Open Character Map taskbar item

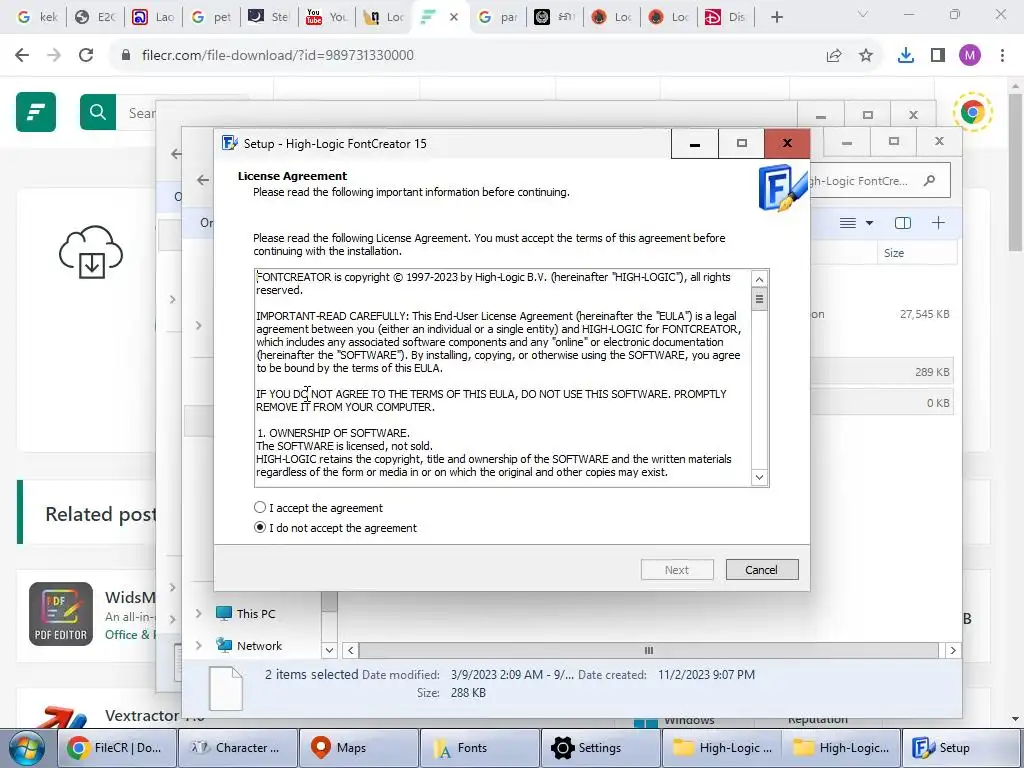point(236,748)
